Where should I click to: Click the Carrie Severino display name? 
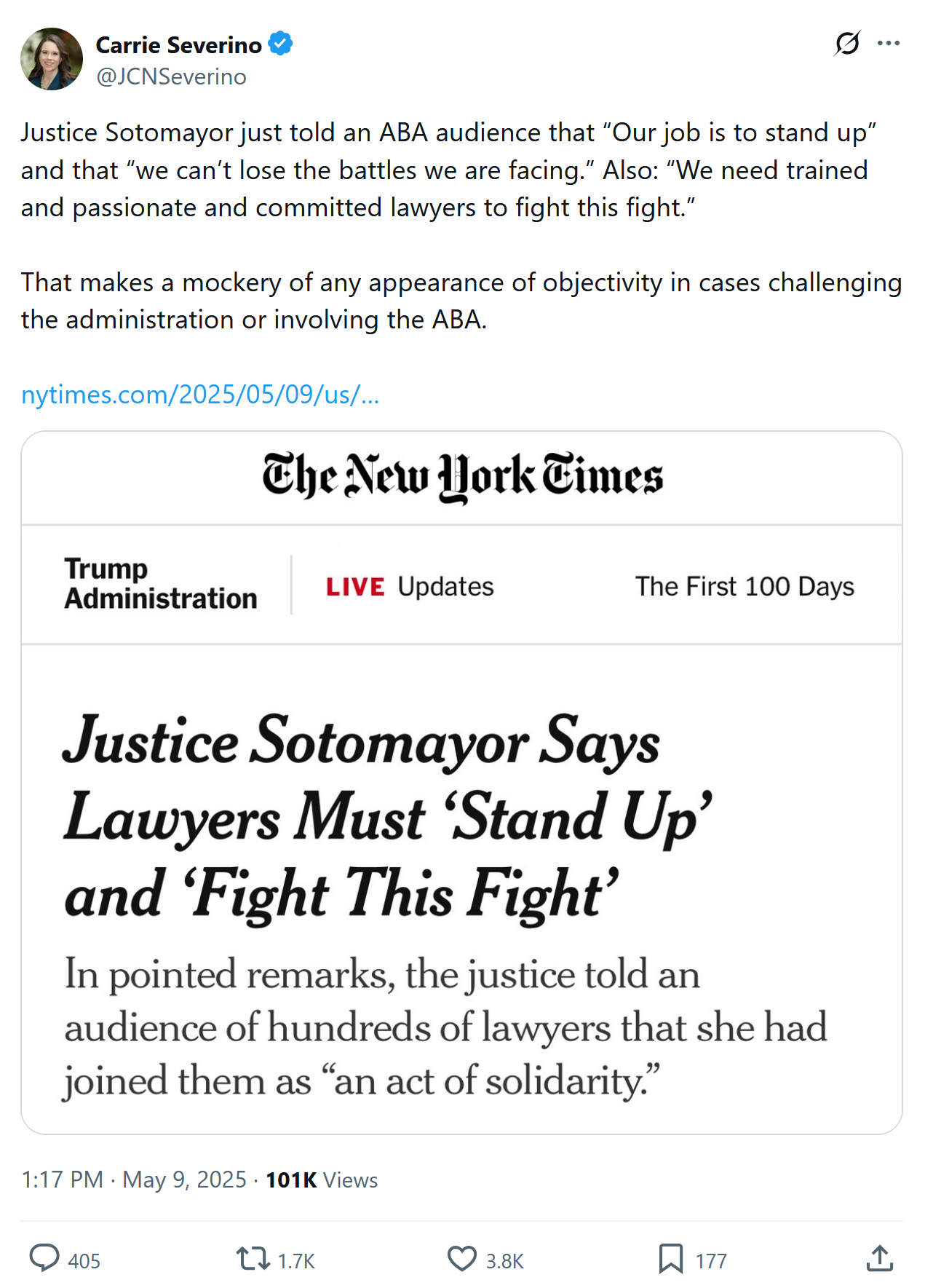point(178,45)
